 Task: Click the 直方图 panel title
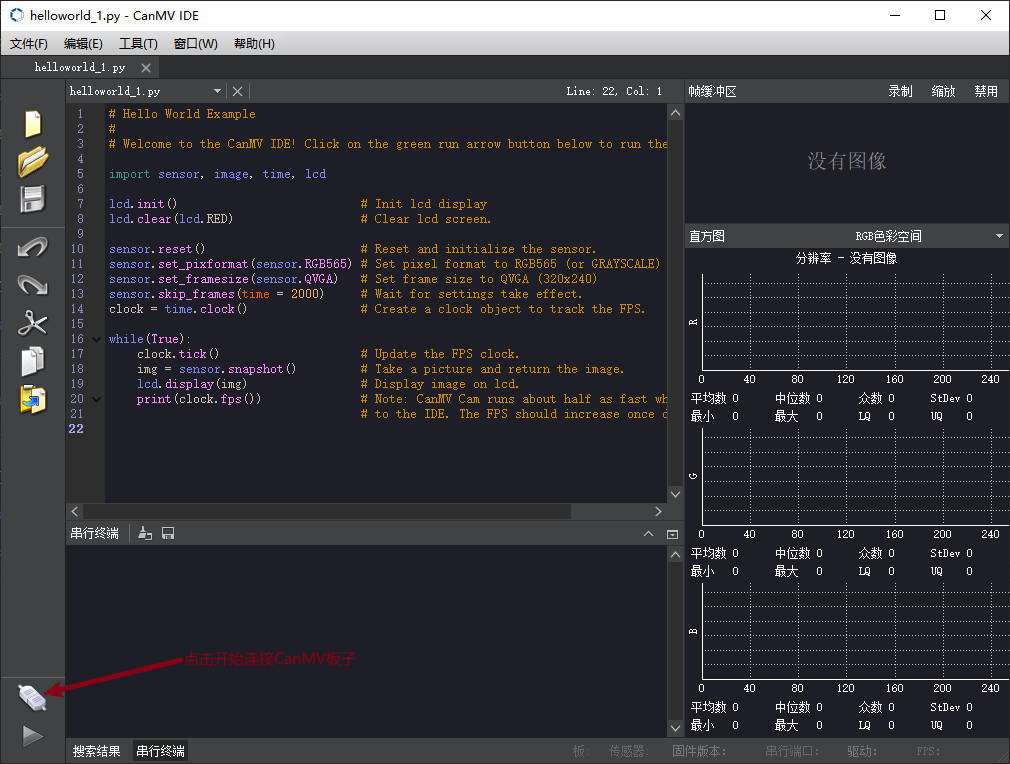point(707,236)
